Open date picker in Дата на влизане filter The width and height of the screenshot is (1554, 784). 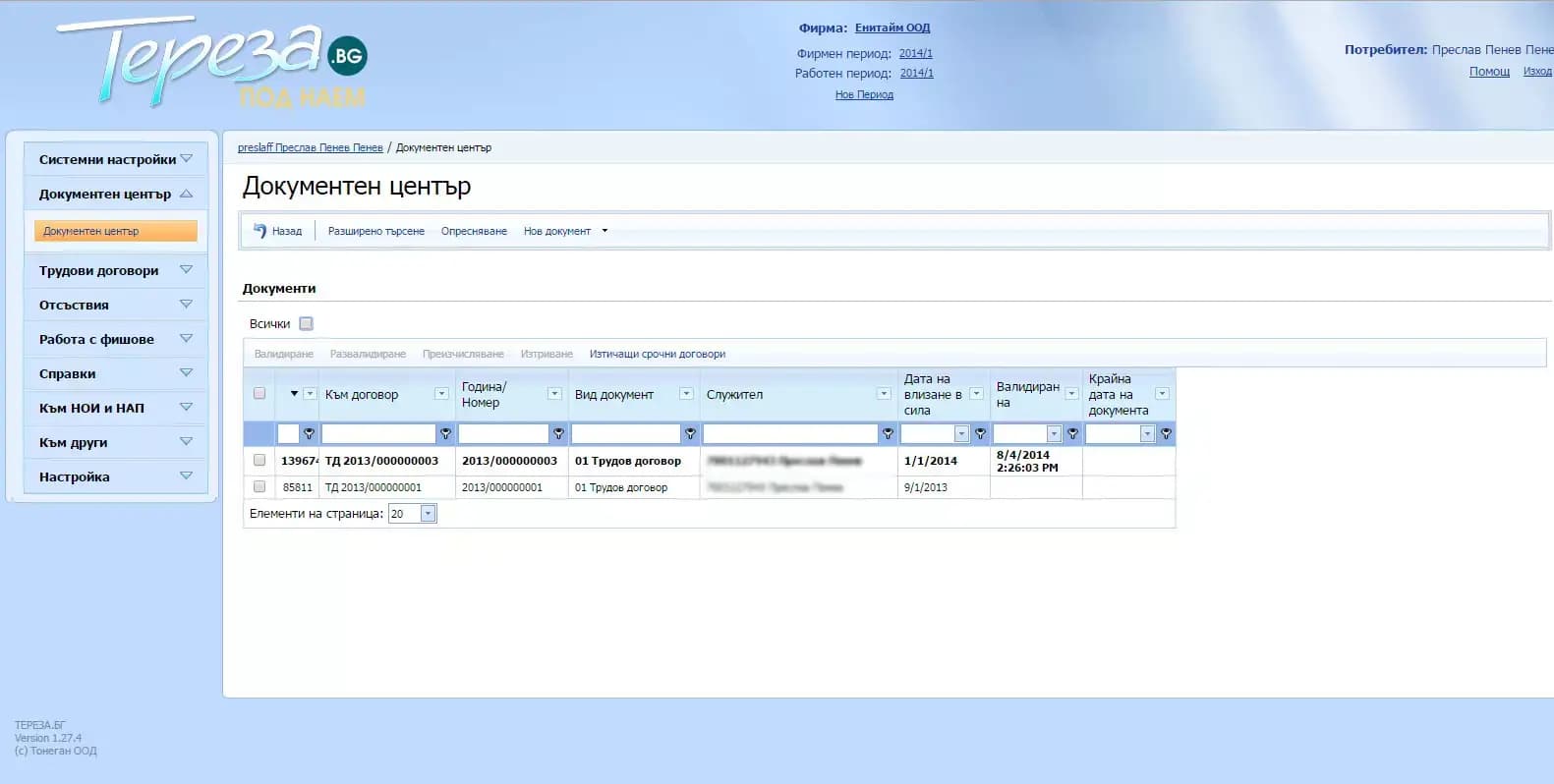point(961,433)
